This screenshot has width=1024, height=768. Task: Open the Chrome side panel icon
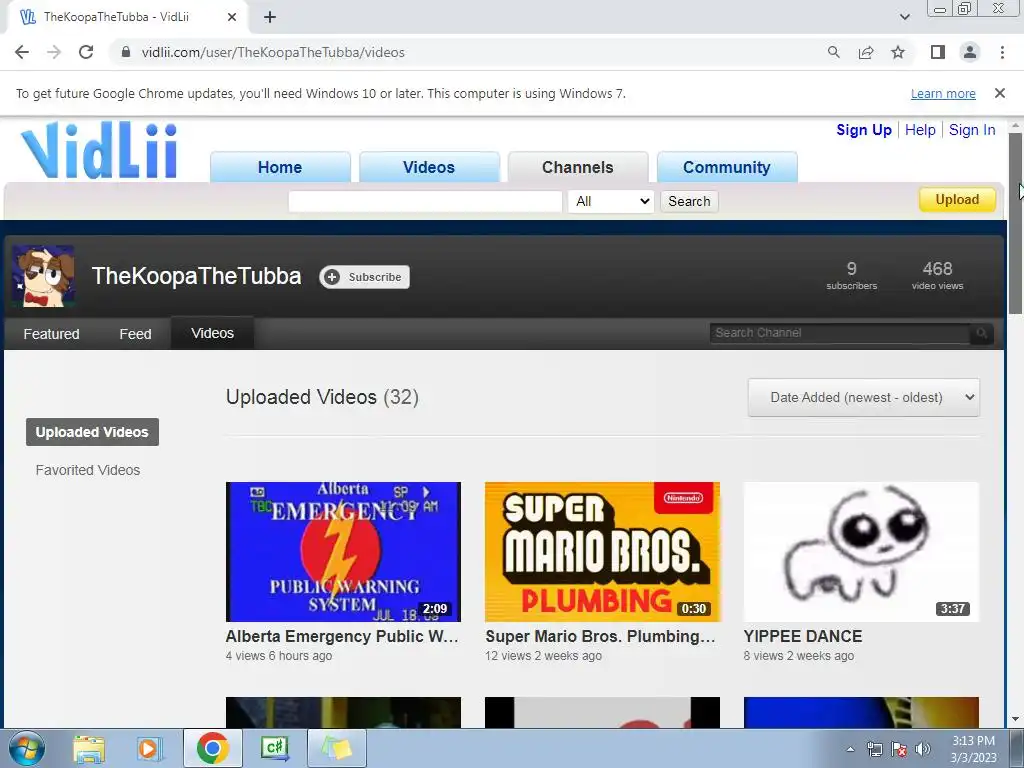coord(938,52)
